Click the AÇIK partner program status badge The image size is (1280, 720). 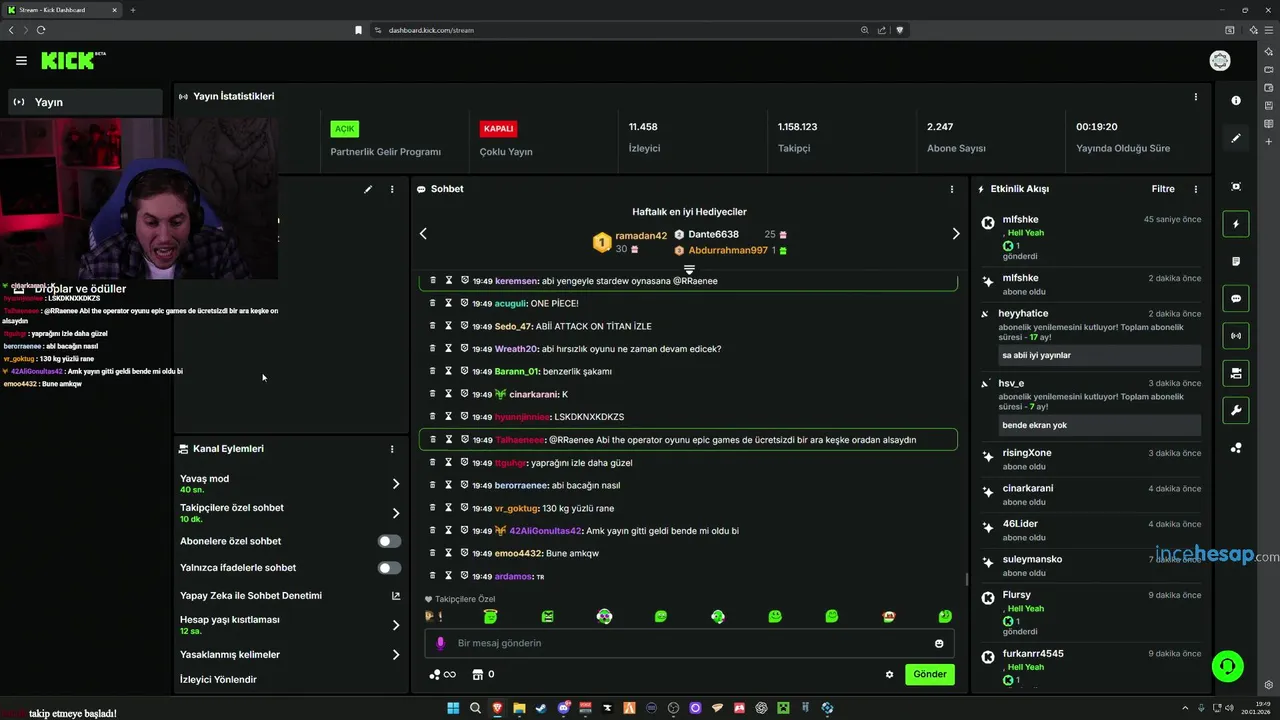(345, 129)
